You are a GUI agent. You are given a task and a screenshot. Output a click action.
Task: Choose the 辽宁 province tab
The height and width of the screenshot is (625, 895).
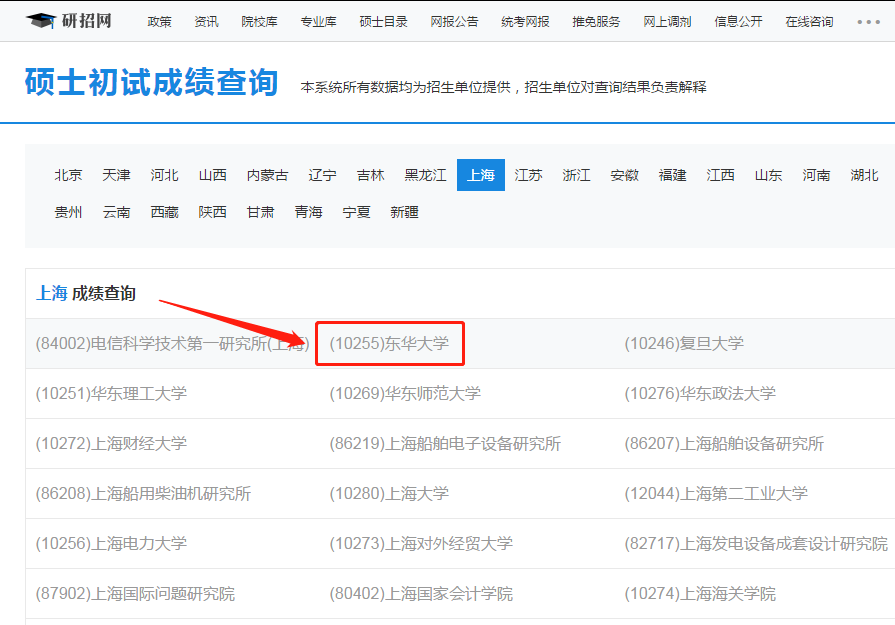[x=322, y=175]
